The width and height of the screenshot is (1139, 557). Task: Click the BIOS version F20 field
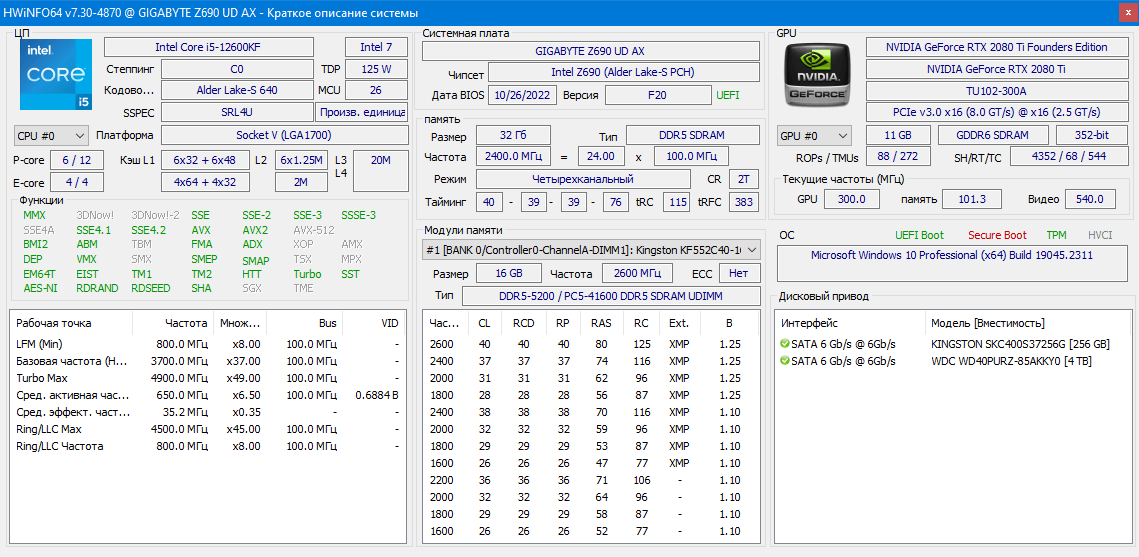658,95
